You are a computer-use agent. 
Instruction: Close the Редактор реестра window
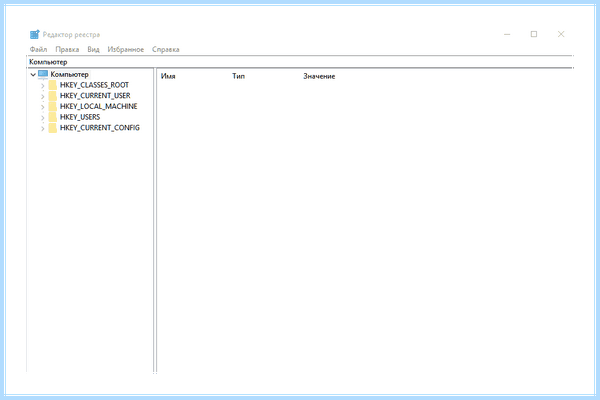[x=561, y=34]
